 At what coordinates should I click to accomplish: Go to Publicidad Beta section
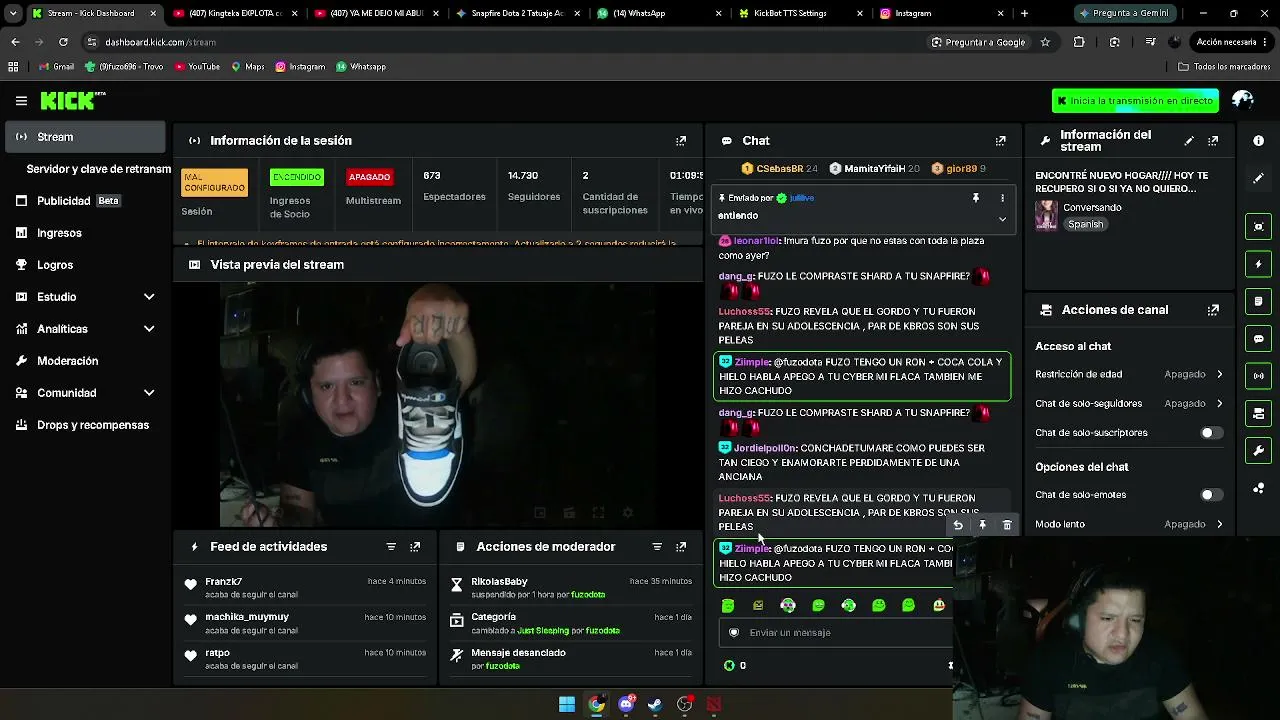(x=86, y=201)
